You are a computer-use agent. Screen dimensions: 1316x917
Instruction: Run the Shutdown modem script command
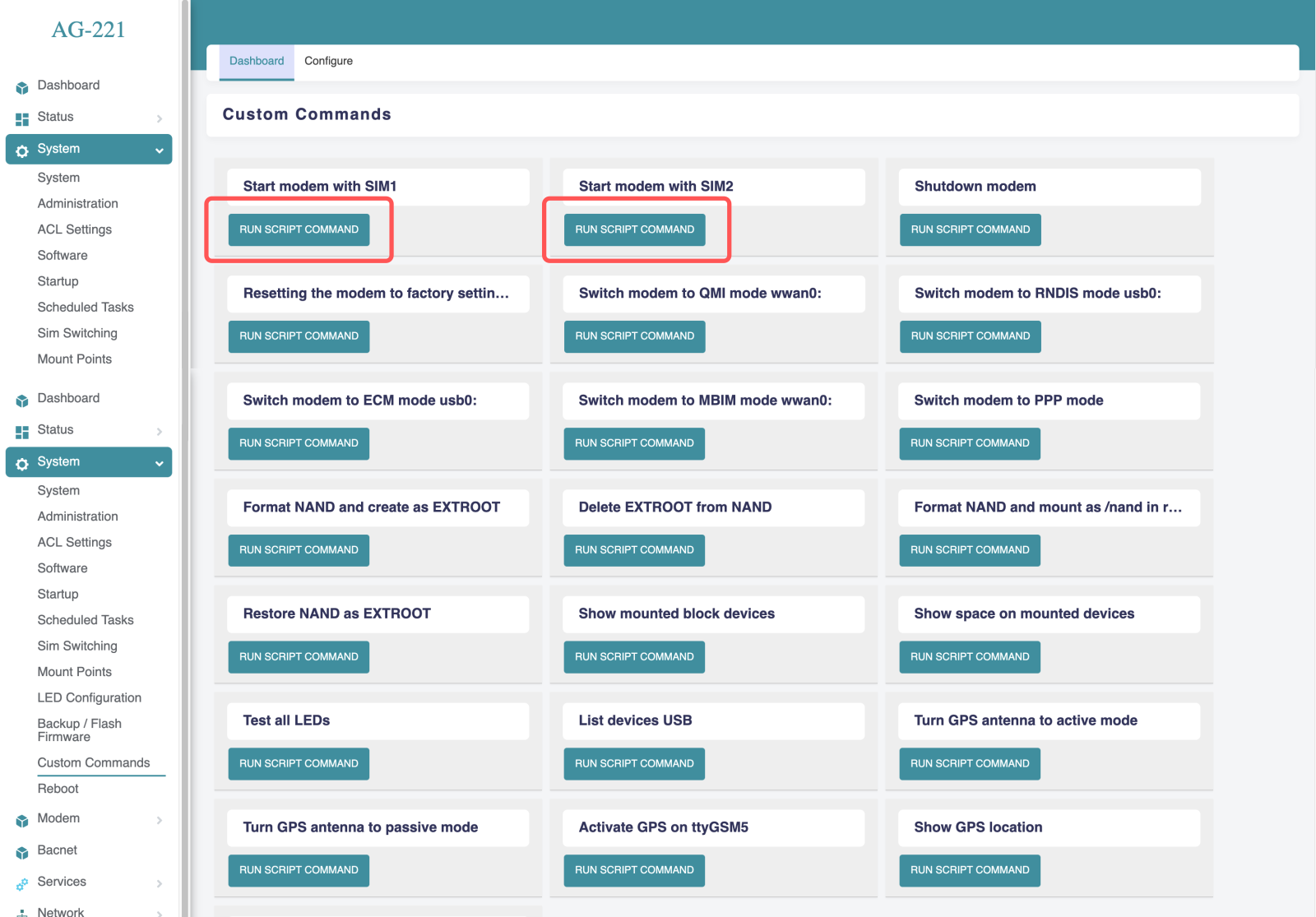click(969, 229)
